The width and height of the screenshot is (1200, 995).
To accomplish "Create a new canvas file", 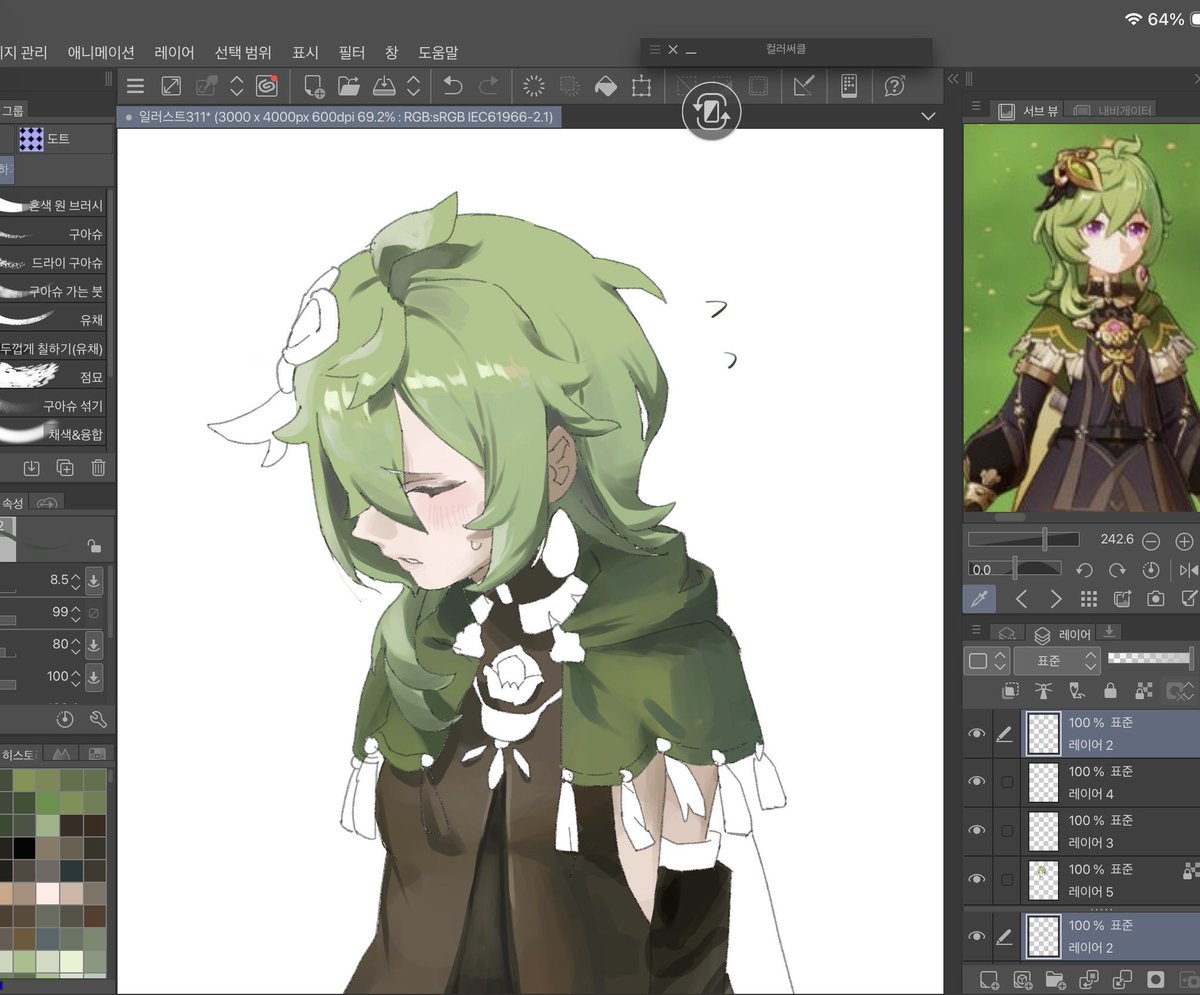I will 314,86.
